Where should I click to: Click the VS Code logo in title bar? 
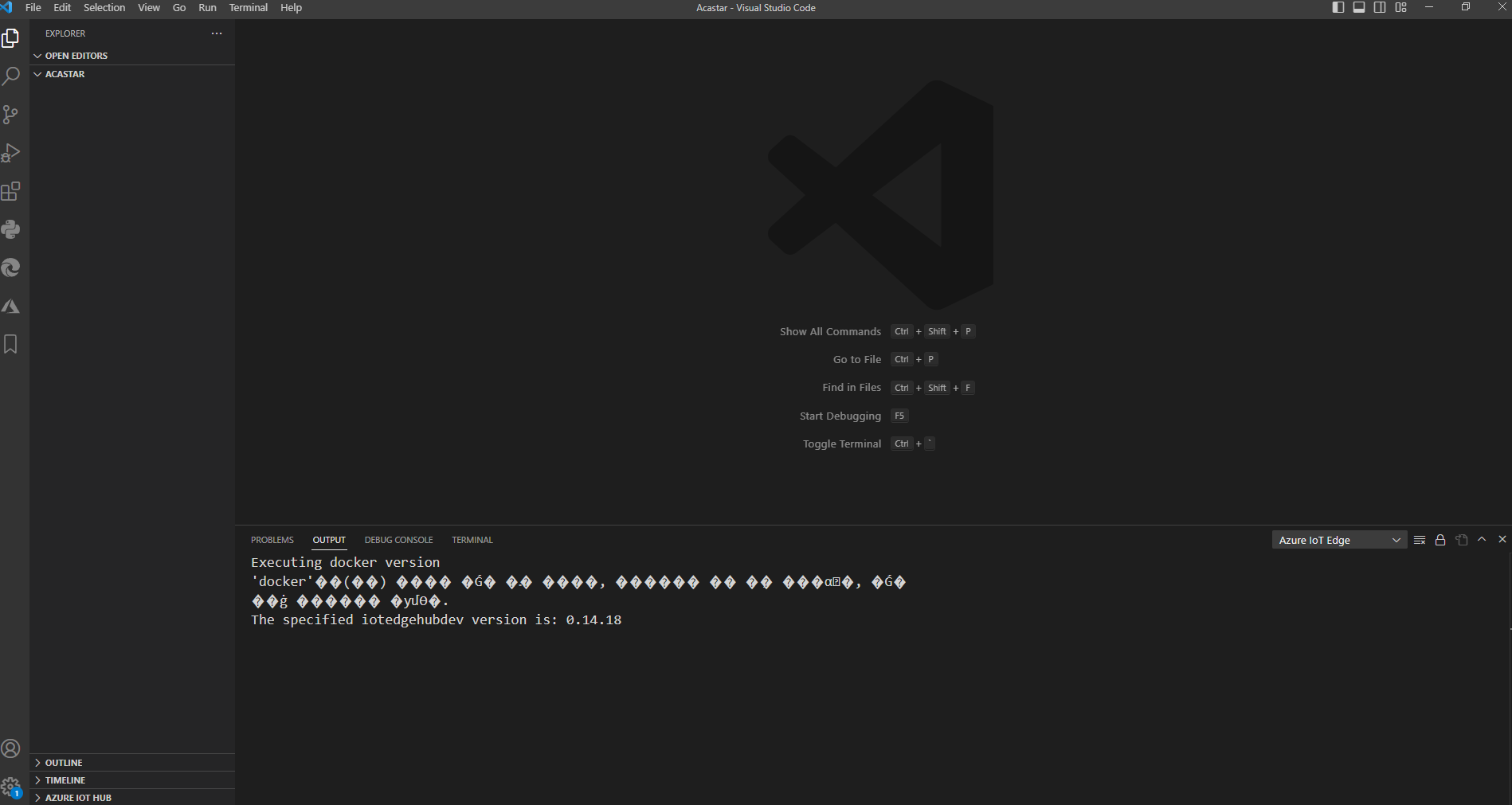[x=7, y=7]
